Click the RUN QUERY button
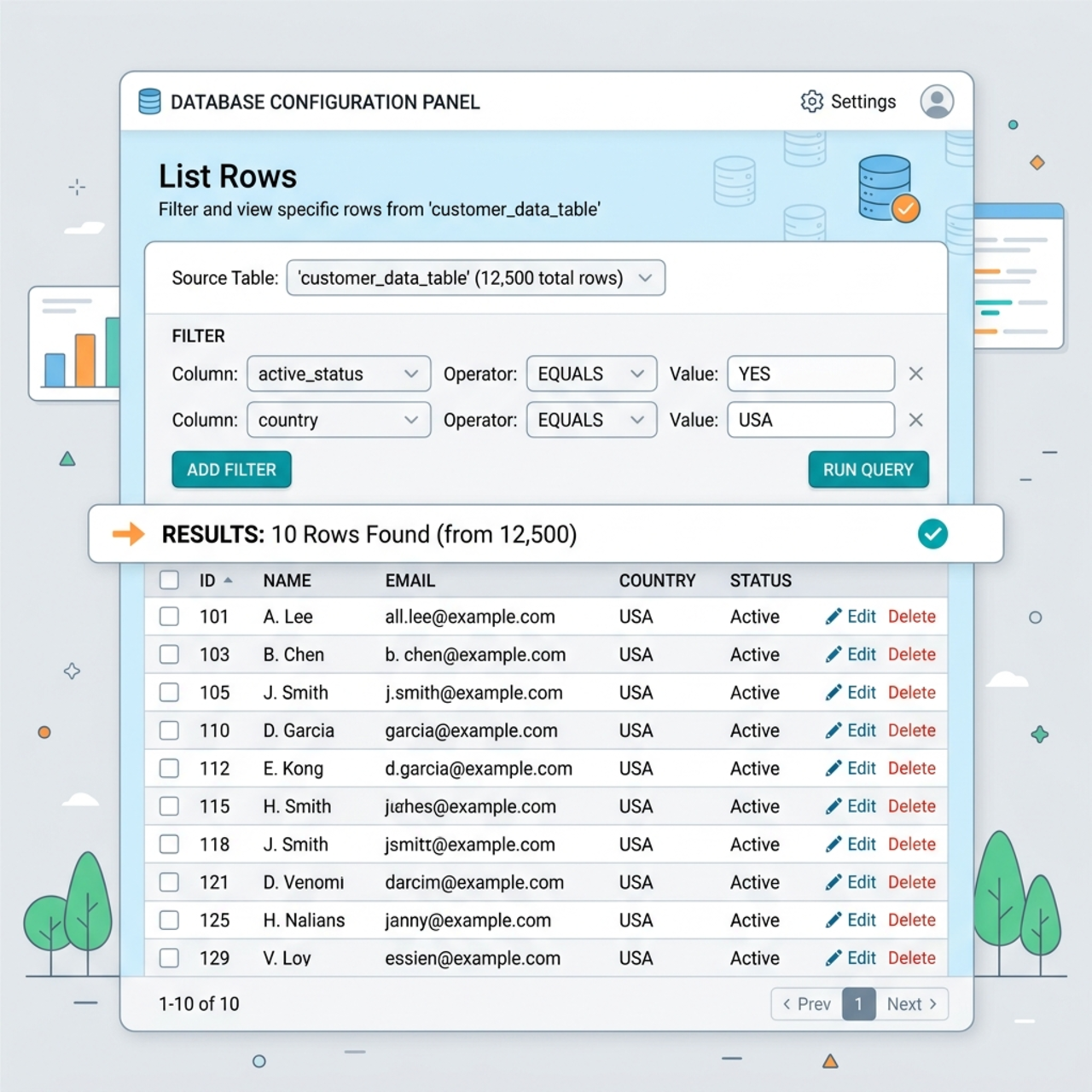 [x=868, y=470]
